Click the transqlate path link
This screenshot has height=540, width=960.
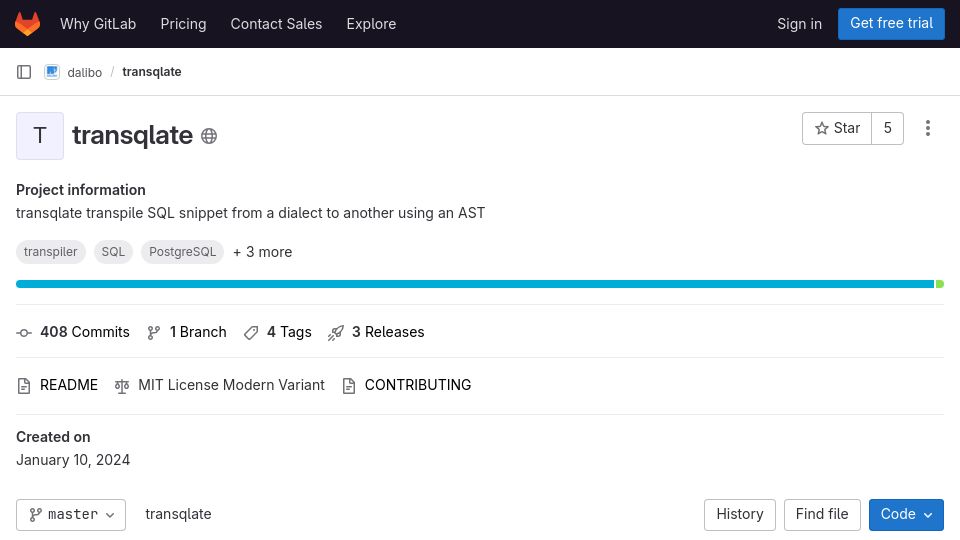(178, 514)
